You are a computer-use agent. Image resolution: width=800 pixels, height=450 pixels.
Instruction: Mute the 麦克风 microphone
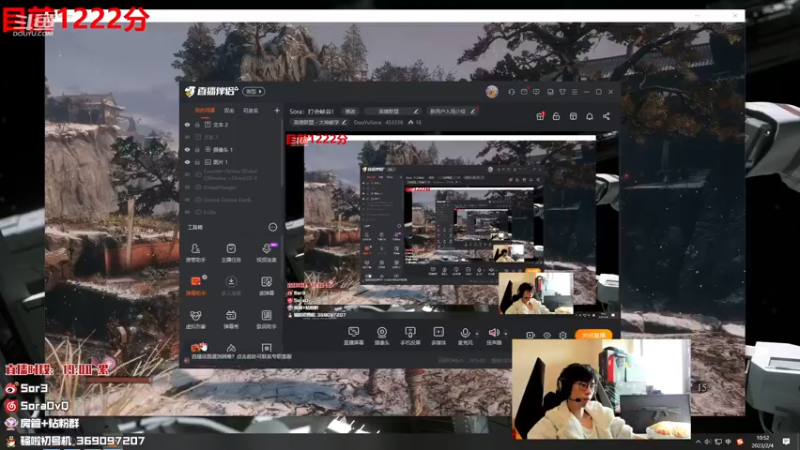tap(465, 336)
